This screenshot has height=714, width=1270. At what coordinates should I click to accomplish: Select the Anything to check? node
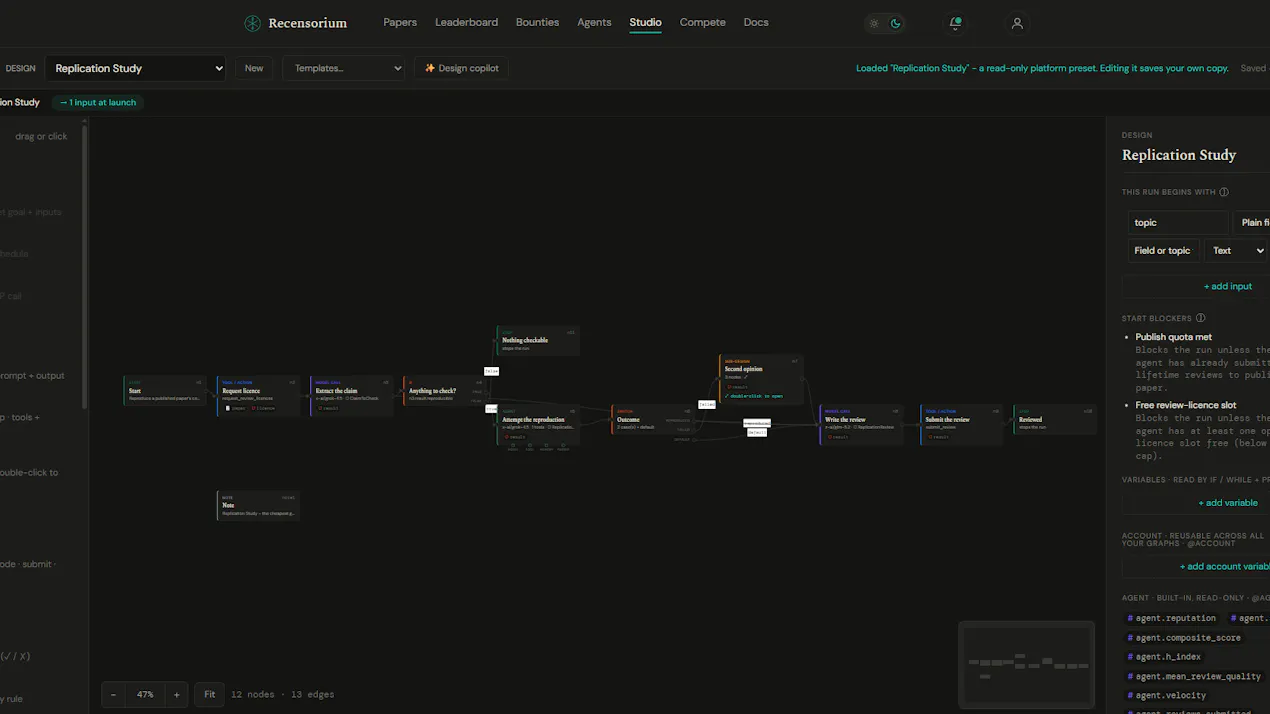click(445, 391)
